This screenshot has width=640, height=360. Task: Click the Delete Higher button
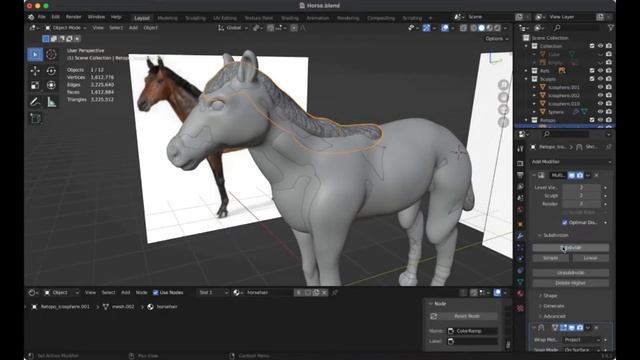[x=571, y=283]
